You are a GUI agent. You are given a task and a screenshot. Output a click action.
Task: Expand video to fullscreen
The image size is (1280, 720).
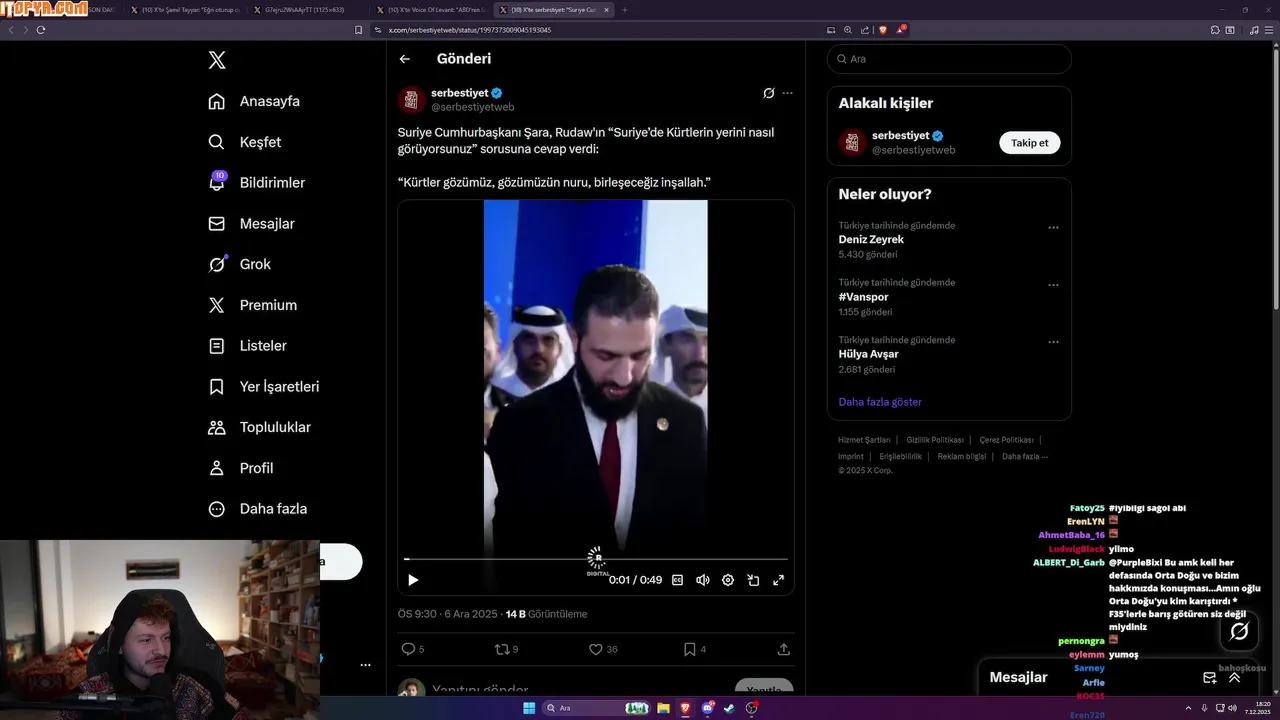(778, 580)
